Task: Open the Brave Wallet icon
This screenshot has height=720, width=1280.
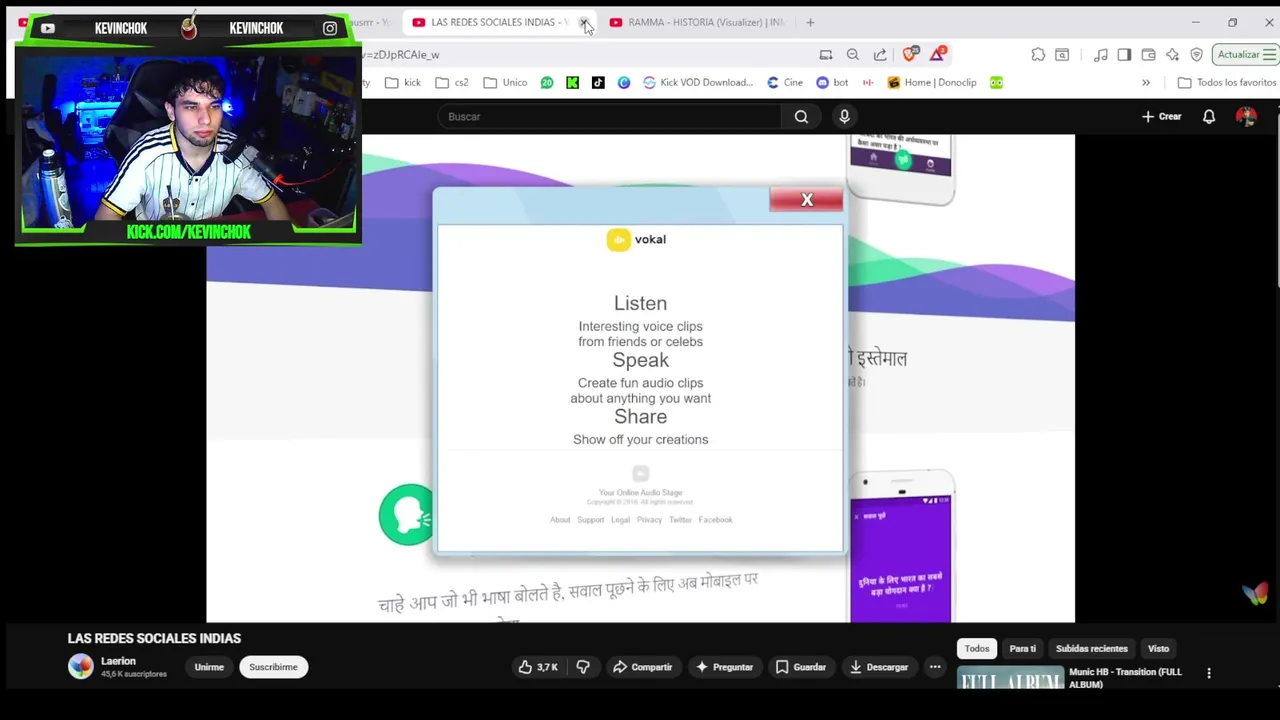Action: point(1148,55)
